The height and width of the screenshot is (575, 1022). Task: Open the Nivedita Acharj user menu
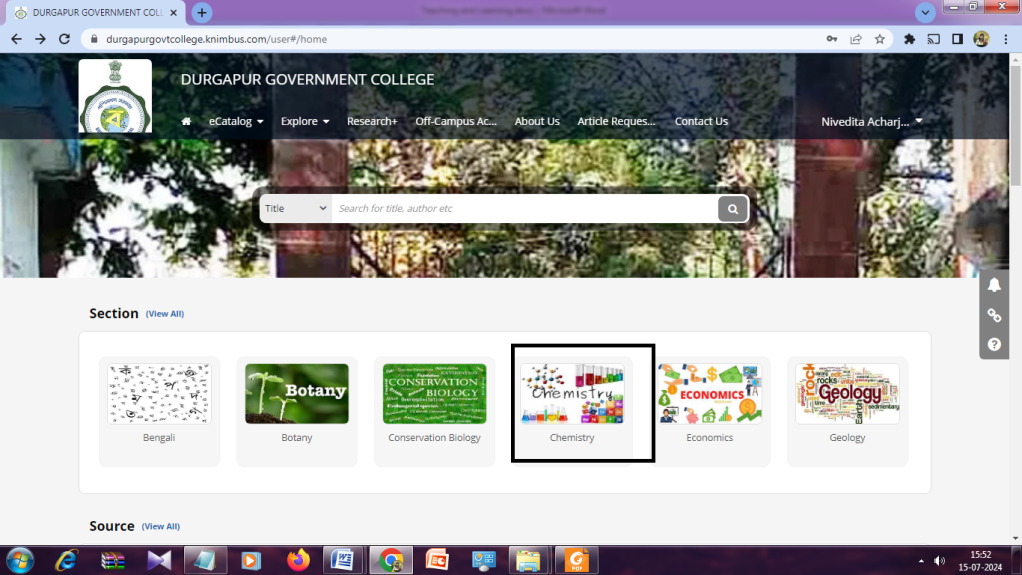tap(871, 122)
